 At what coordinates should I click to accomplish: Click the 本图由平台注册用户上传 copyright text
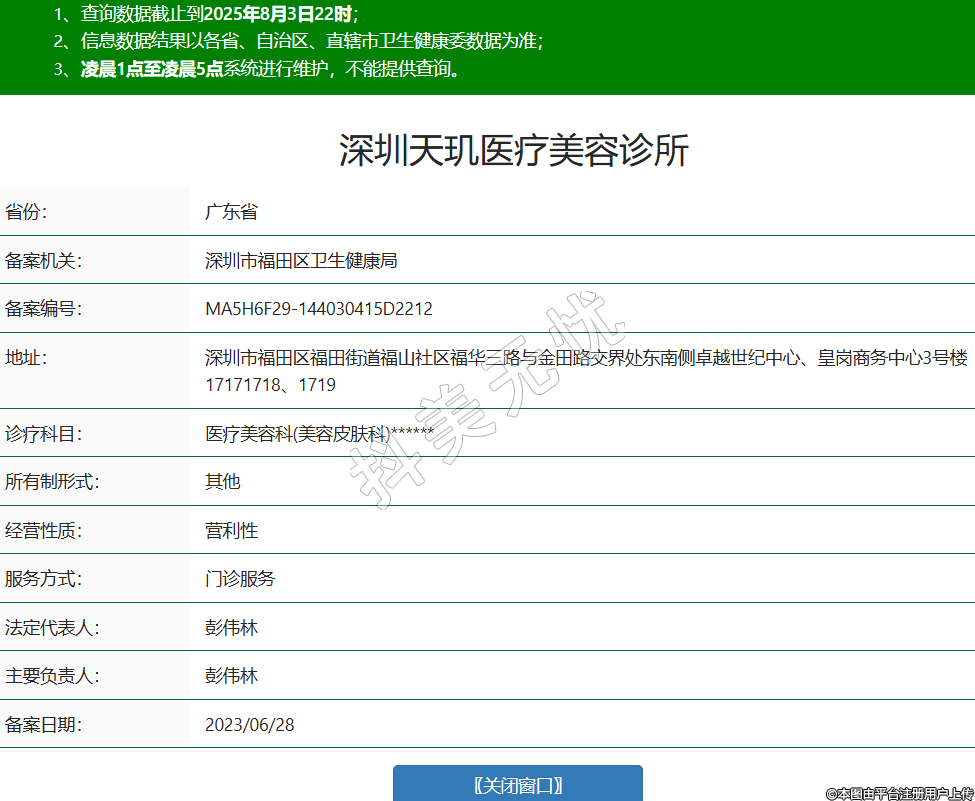coord(899,792)
